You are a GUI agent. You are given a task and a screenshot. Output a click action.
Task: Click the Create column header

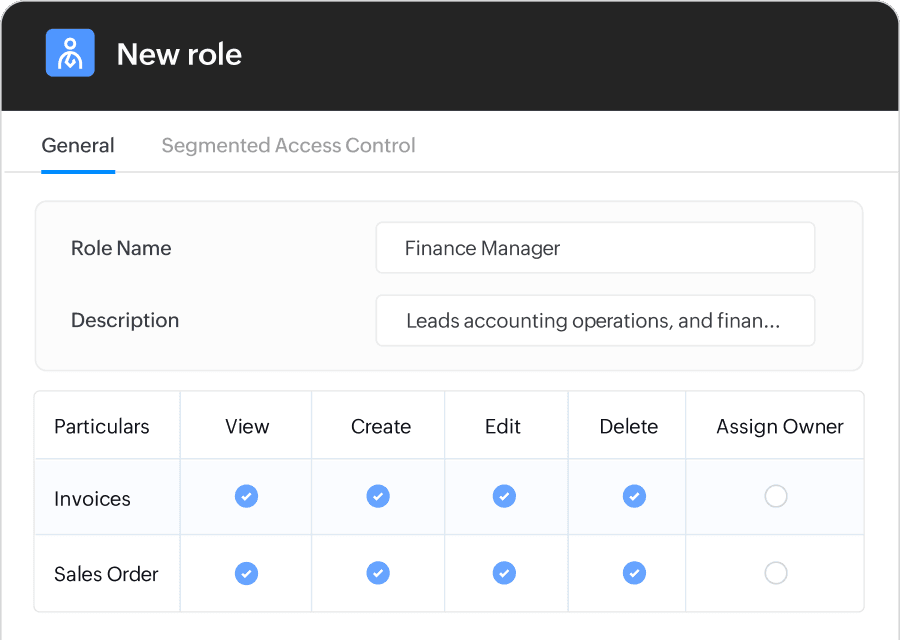pos(381,426)
